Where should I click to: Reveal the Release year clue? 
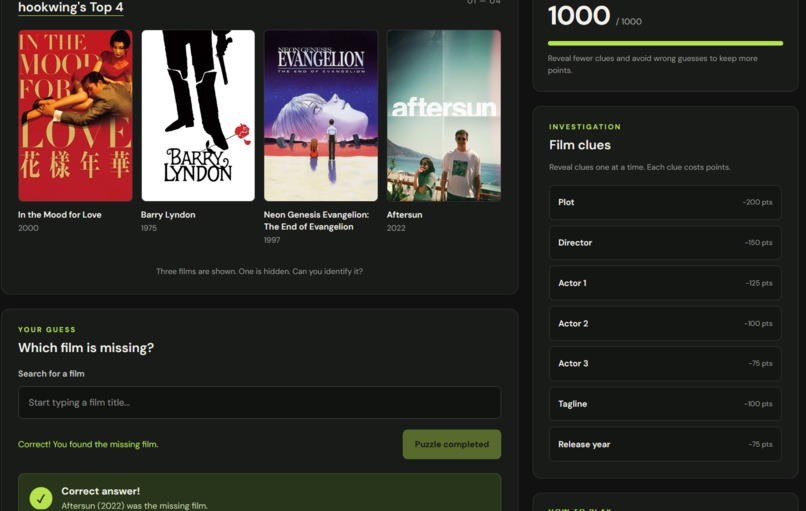click(665, 444)
